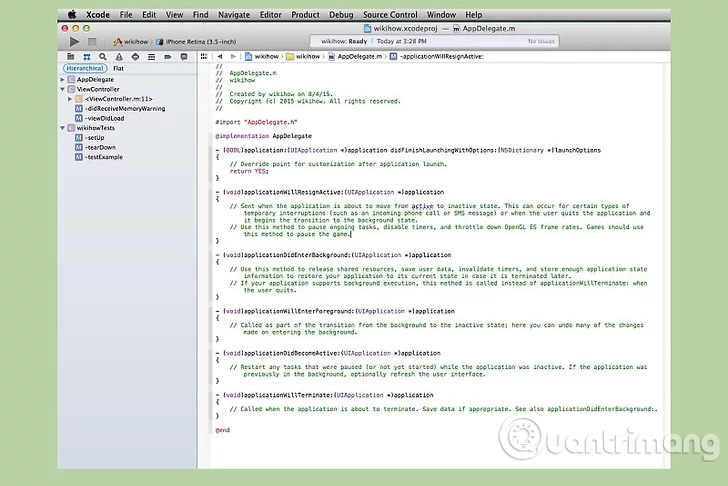Open the Test navigator diamond icon
Viewport: 728px width, 486px height.
(135, 57)
